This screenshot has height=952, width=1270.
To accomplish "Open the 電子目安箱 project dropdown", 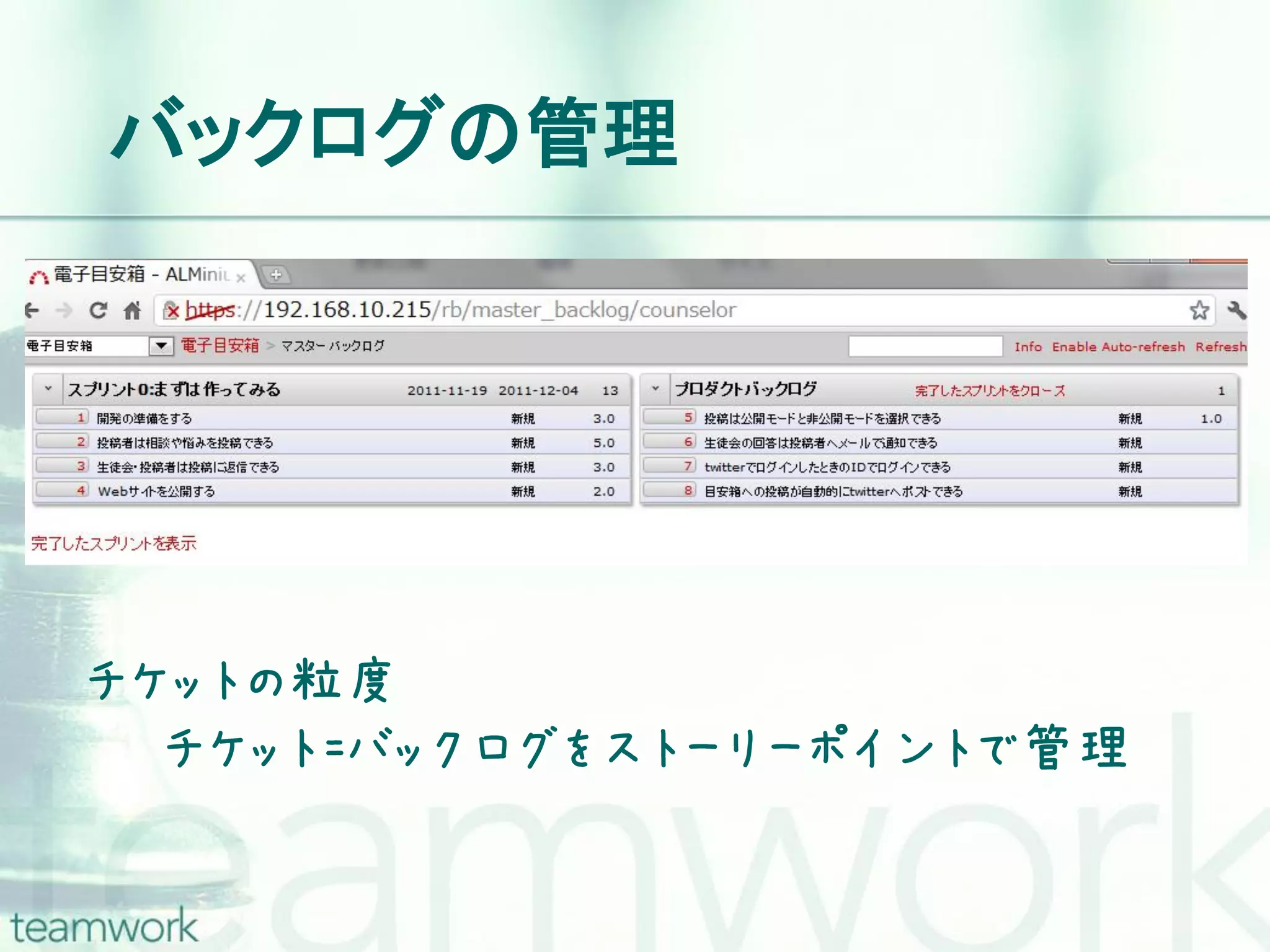I will pos(161,346).
